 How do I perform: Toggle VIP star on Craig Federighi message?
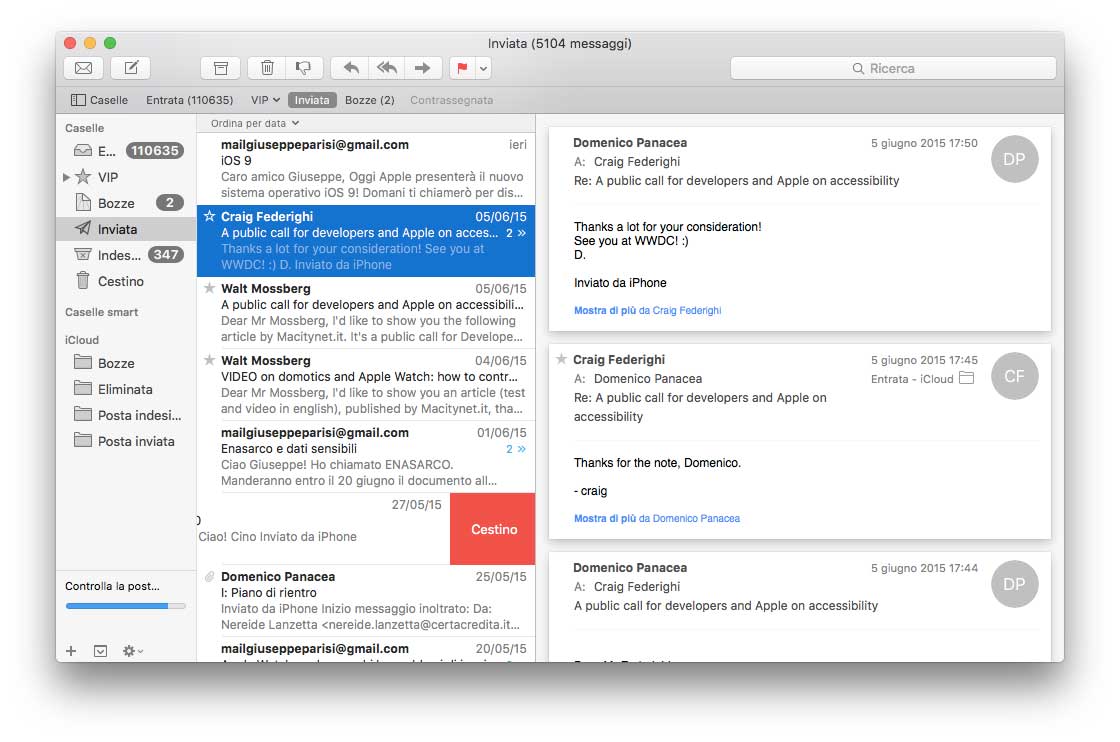tap(209, 216)
